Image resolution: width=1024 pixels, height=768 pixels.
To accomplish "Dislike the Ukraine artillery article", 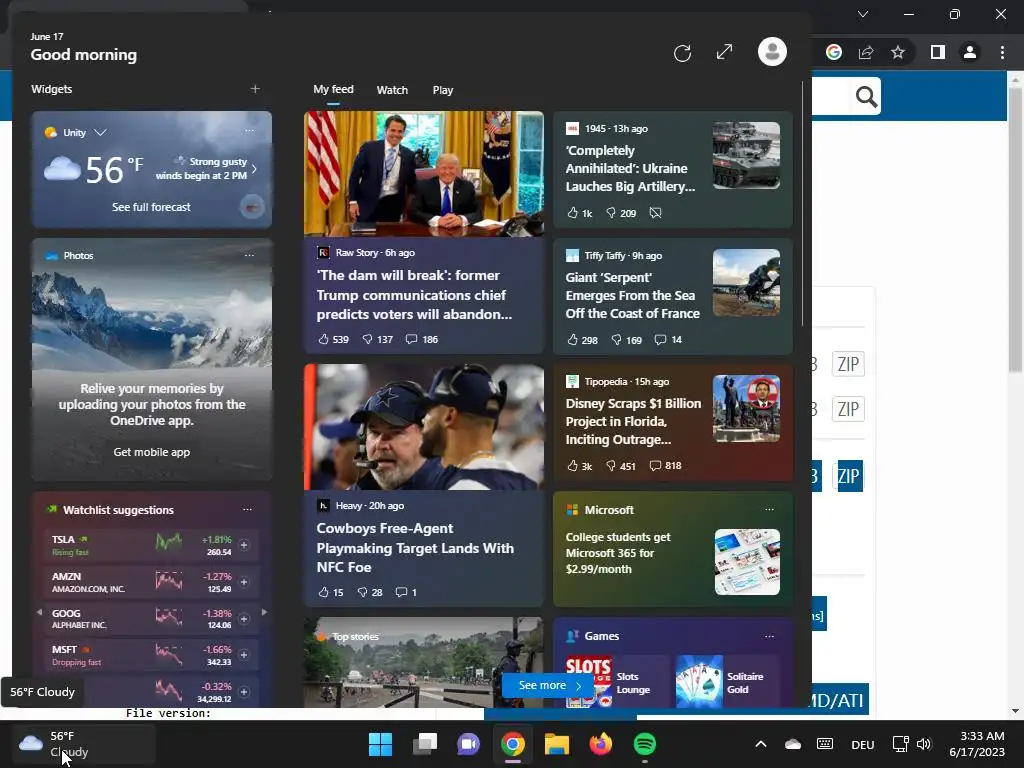I will (x=621, y=213).
